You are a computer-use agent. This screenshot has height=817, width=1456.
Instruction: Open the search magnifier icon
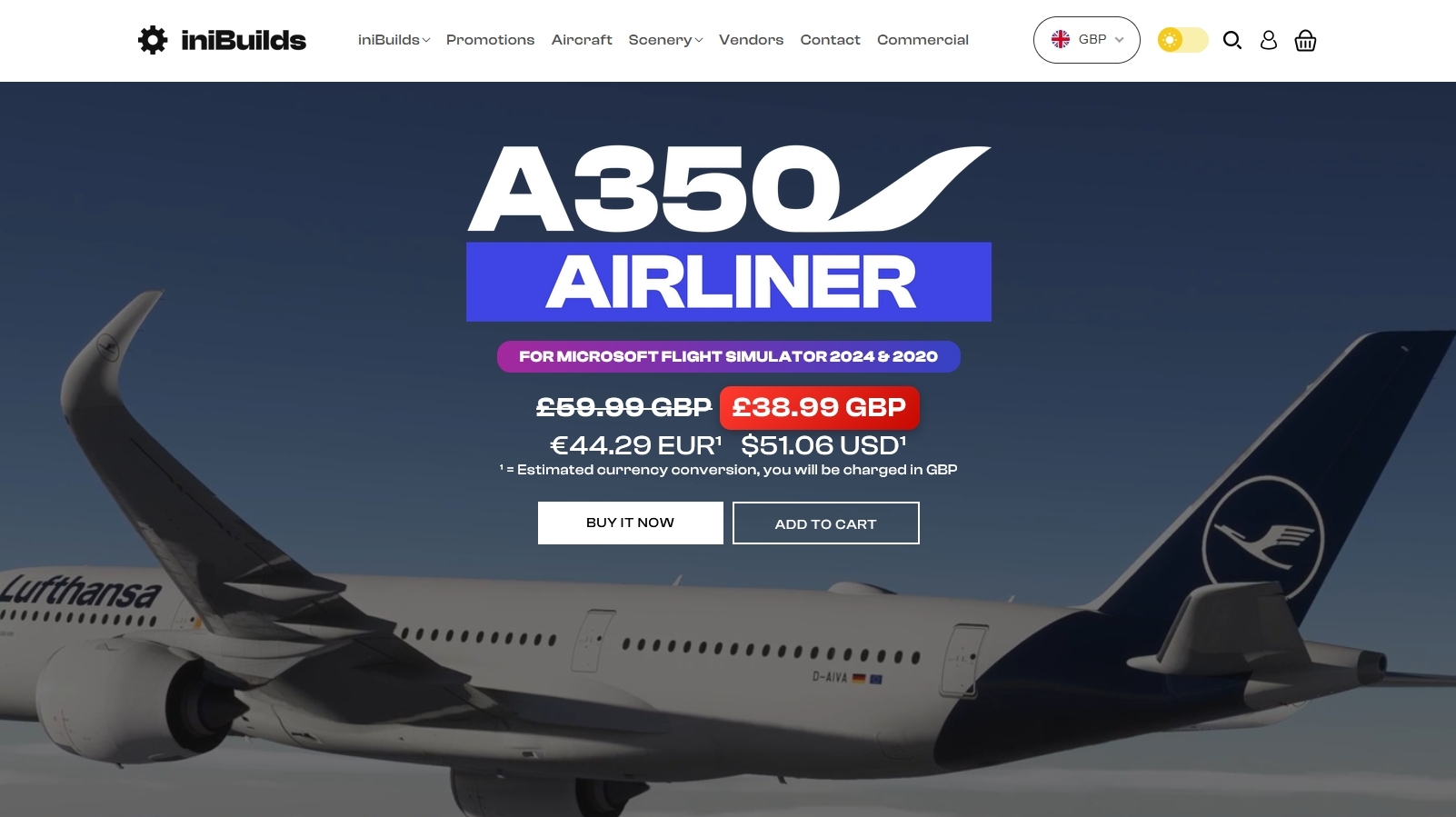1232,40
